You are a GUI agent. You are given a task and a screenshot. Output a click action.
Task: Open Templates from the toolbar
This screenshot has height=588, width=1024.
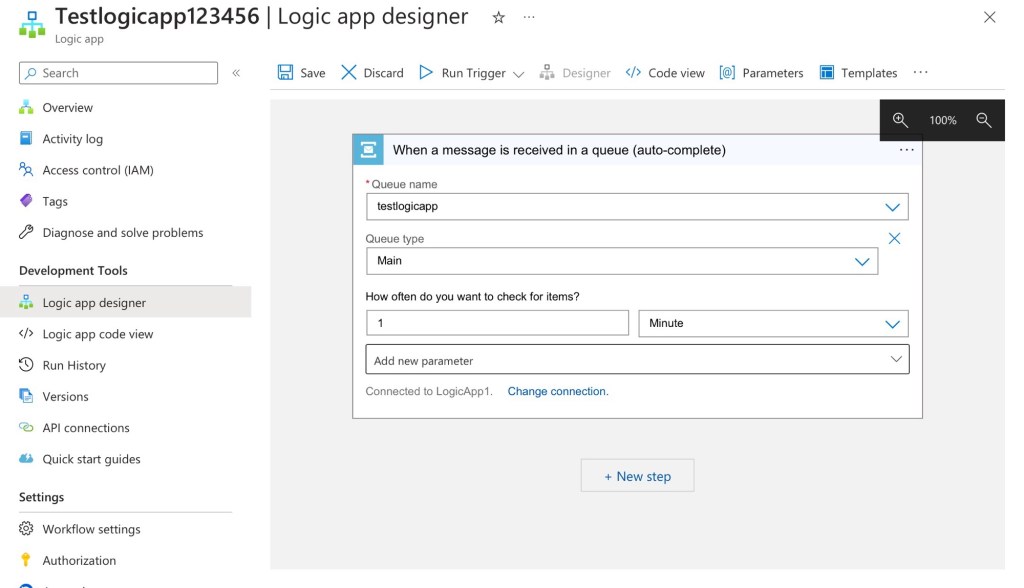pos(858,73)
